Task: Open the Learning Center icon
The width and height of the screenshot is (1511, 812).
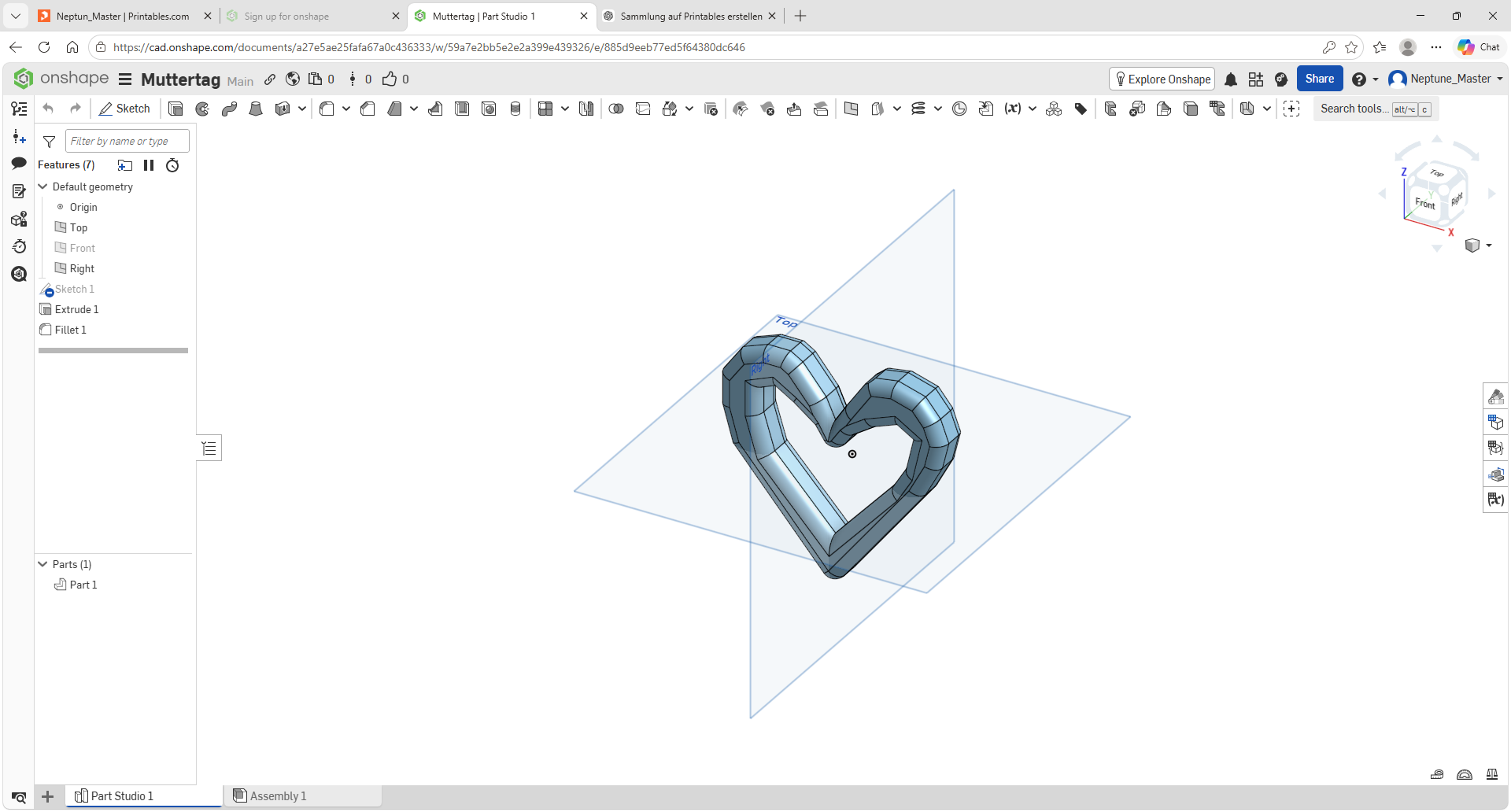Action: 1281,79
